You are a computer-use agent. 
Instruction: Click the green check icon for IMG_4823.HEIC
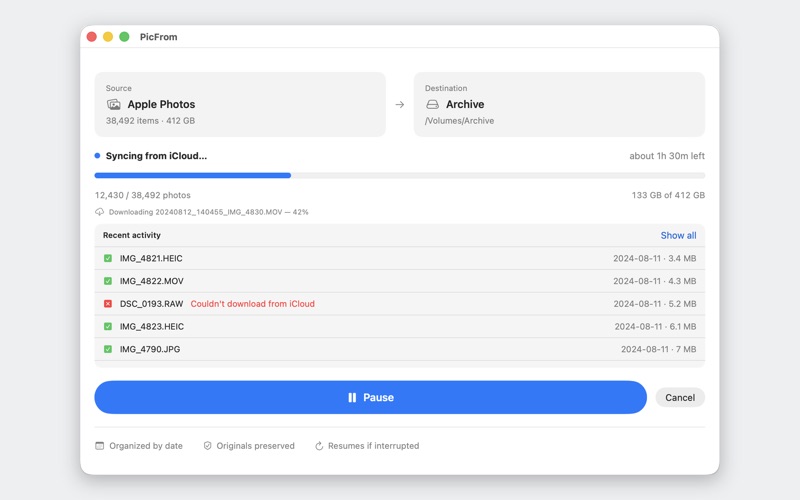tap(108, 327)
